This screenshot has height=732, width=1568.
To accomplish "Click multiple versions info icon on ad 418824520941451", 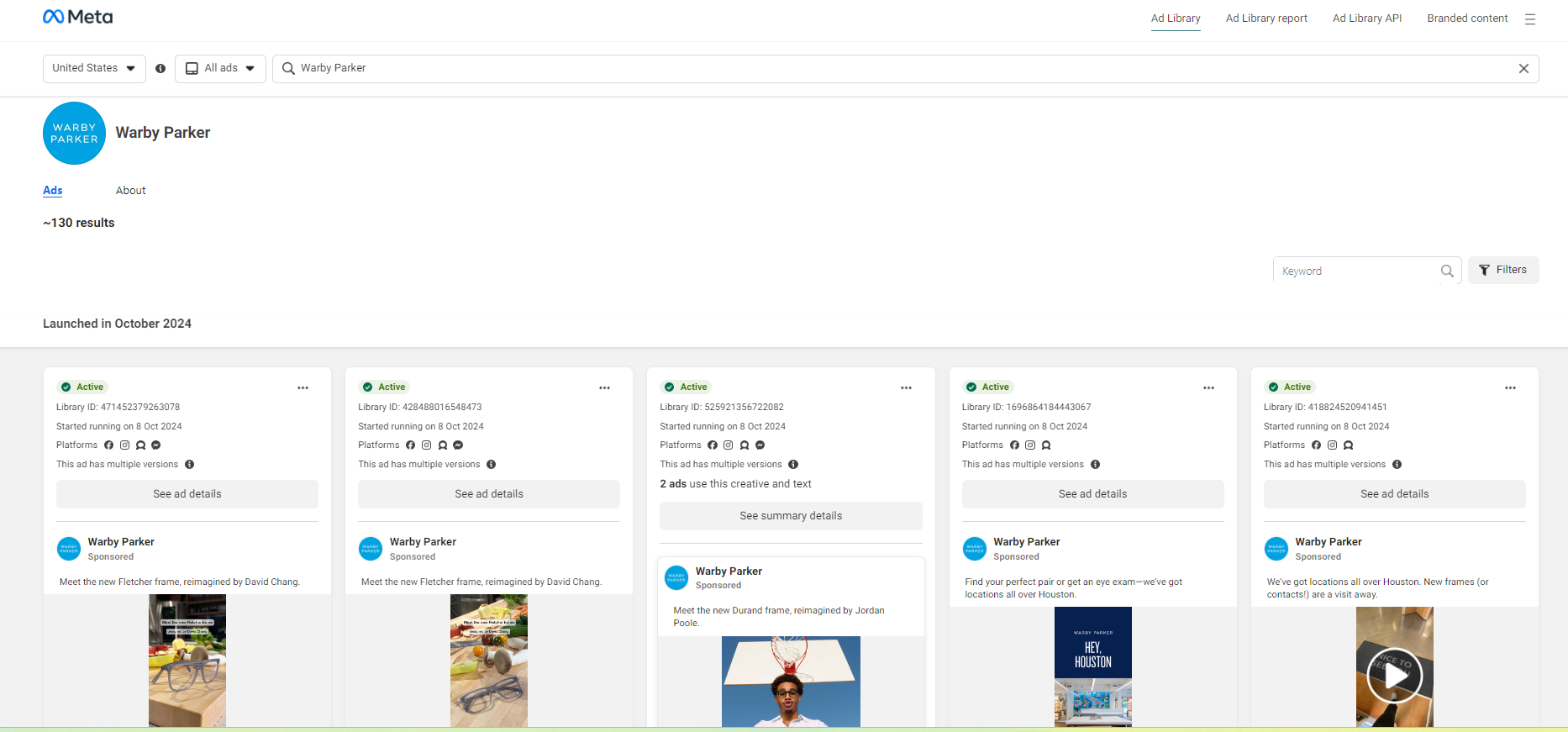I will (1397, 465).
